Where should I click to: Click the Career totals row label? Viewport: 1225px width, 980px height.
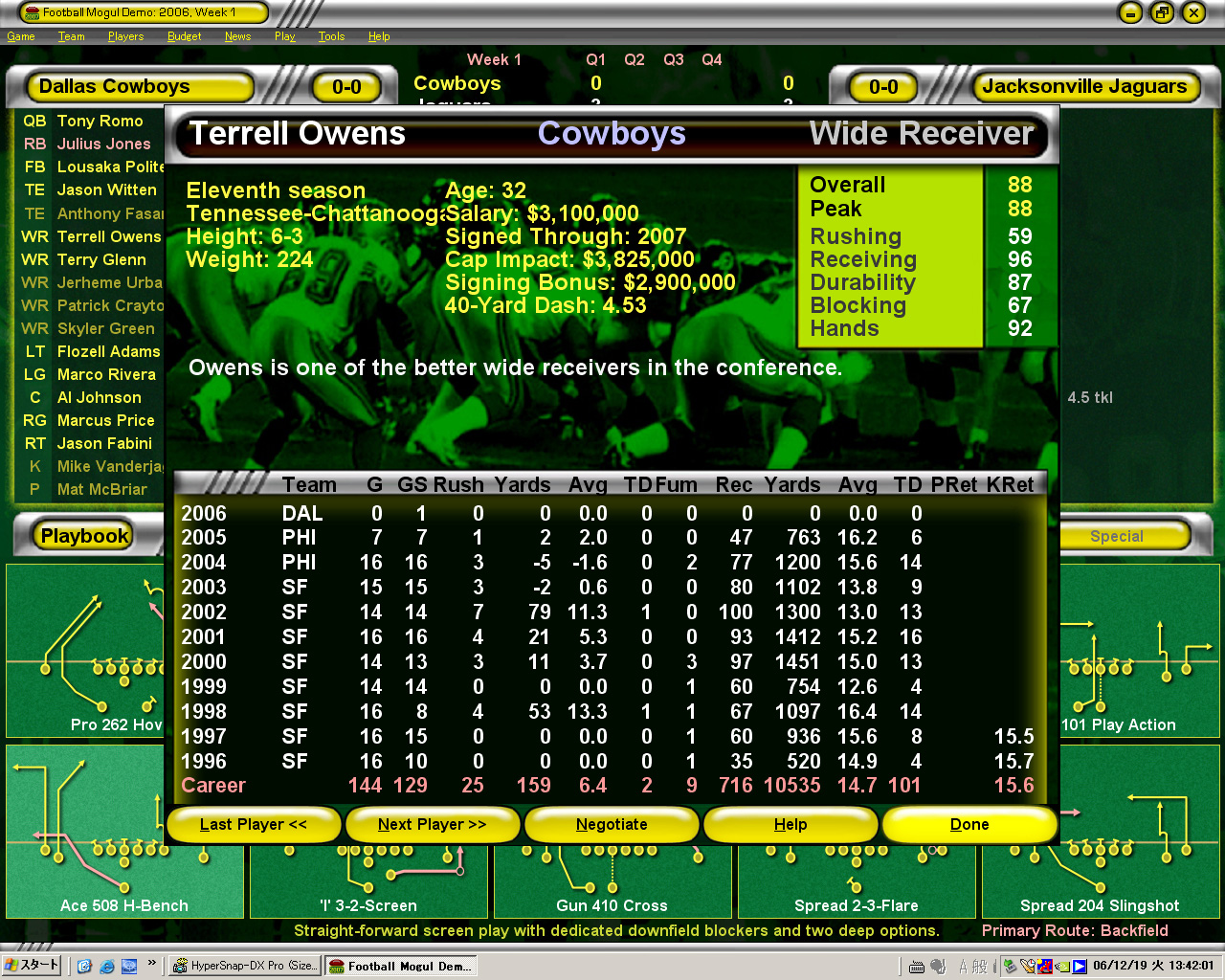pyautogui.click(x=213, y=786)
